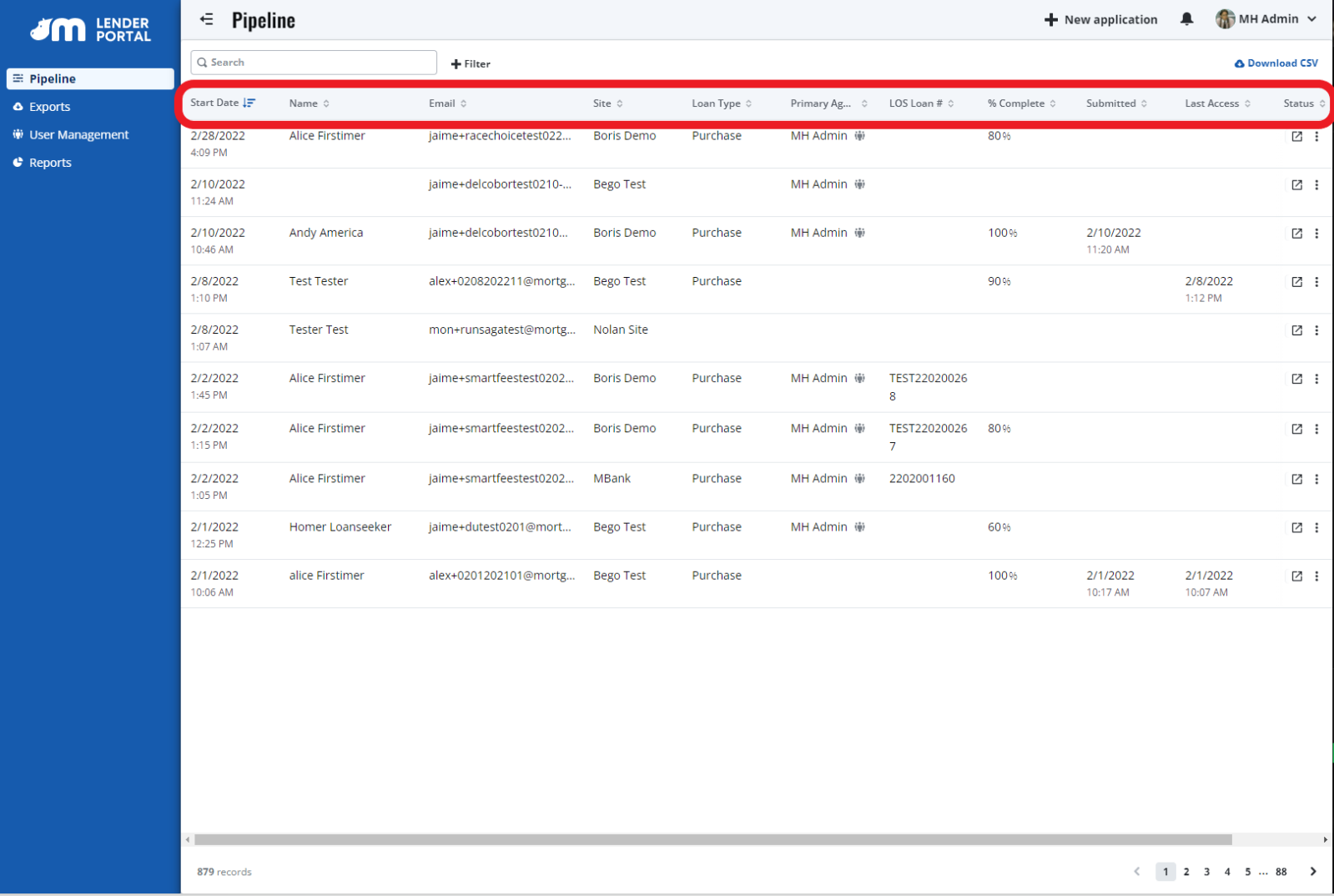Open kebab menu for MBank row
Viewport: 1334px width, 896px height.
pyautogui.click(x=1316, y=478)
